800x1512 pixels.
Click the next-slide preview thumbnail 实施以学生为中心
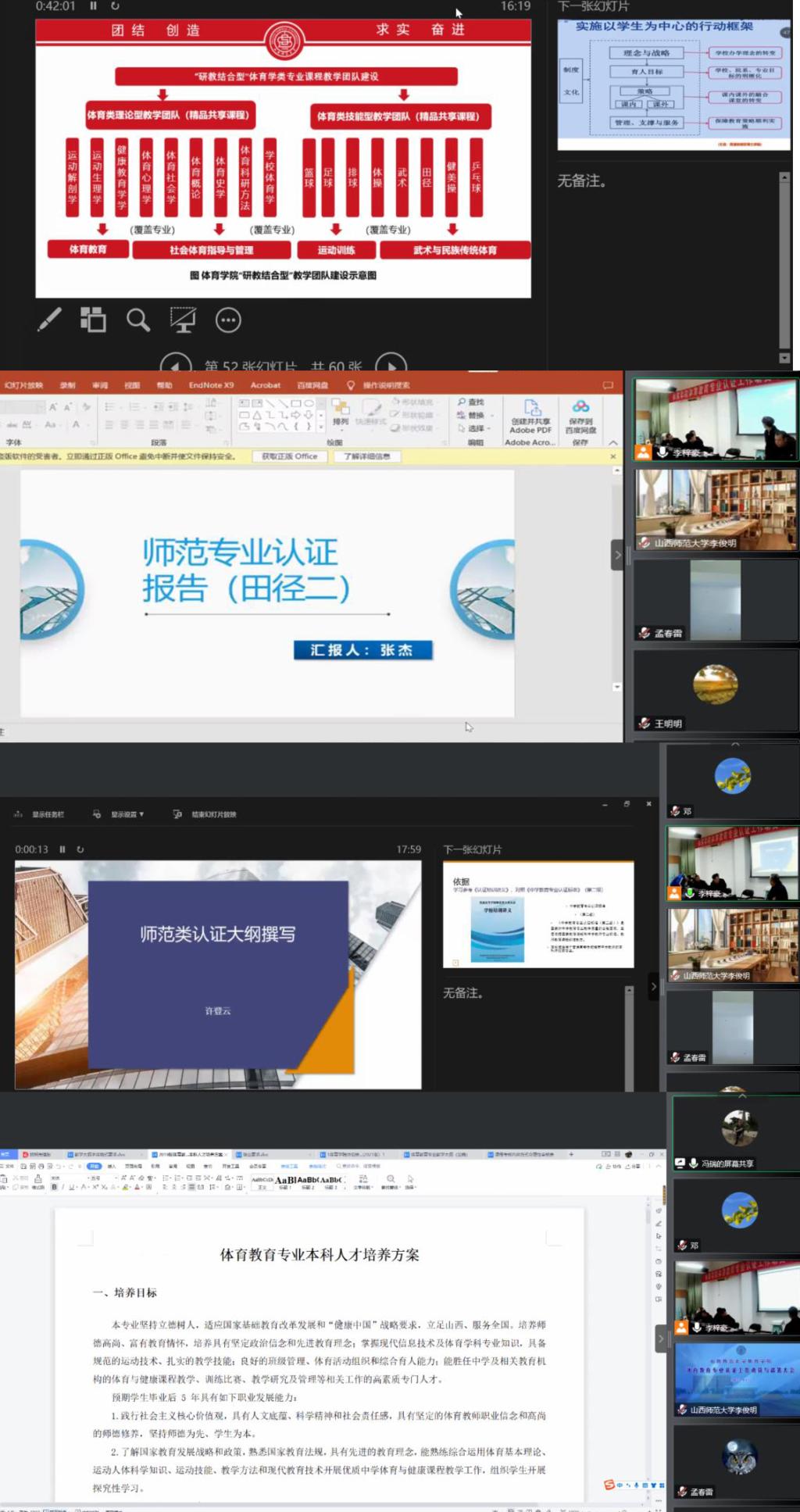[673, 84]
